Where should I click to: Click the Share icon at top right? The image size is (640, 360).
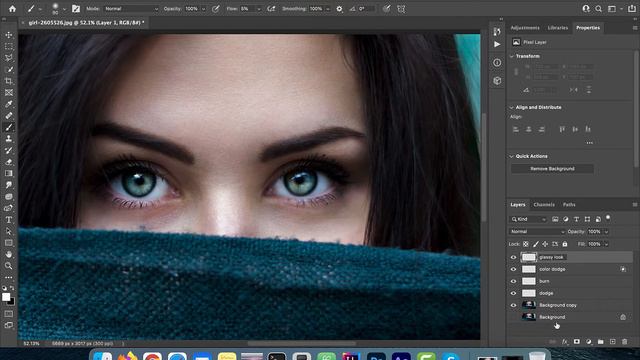632,9
